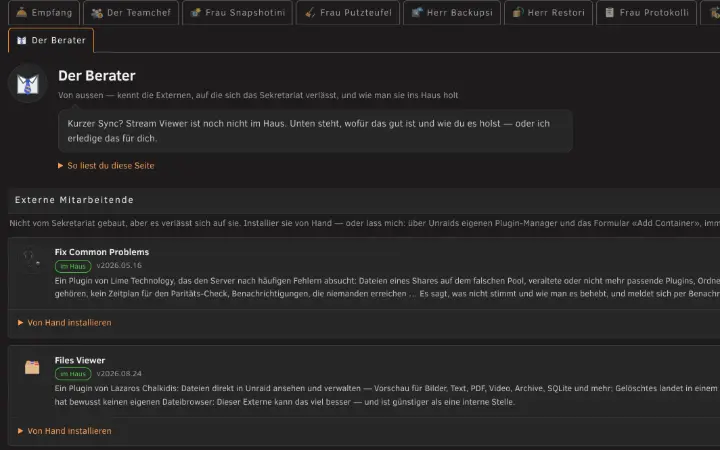Click the 'Externe Mitarbeitende' section header
The height and width of the screenshot is (450, 720).
tap(74, 200)
